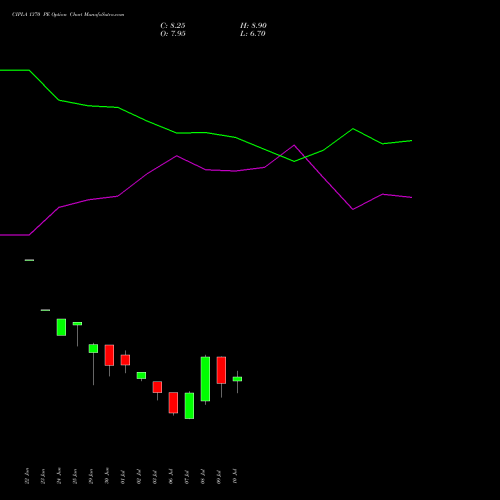The width and height of the screenshot is (500, 500).
Task: Click the 24 Jun date label
Action: point(59,476)
